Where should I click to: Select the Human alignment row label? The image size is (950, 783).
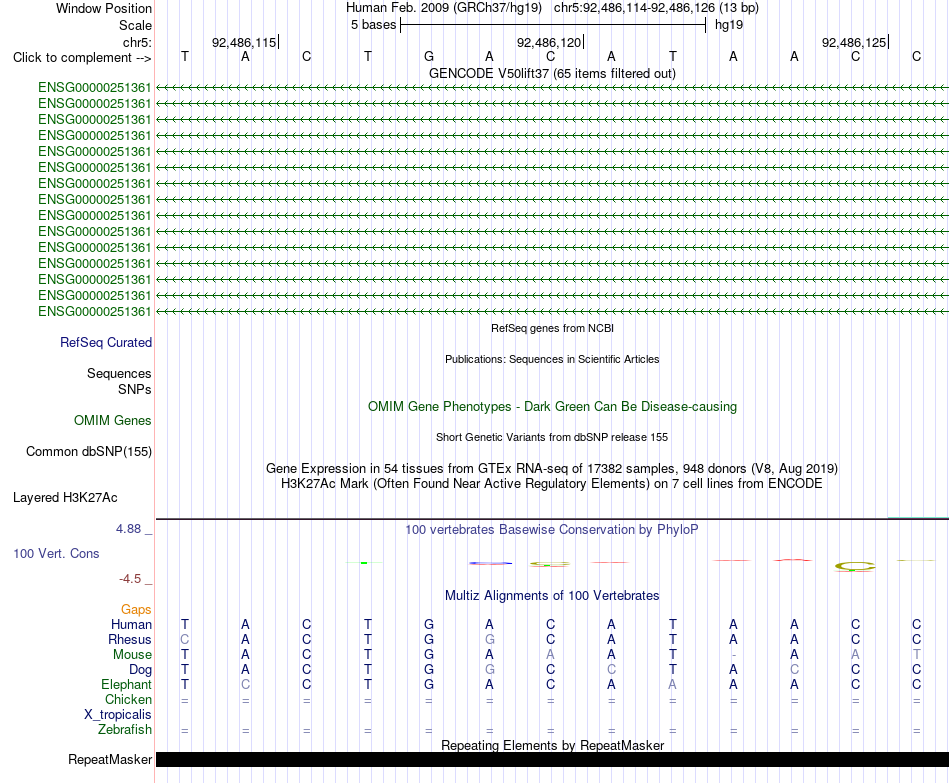point(131,625)
